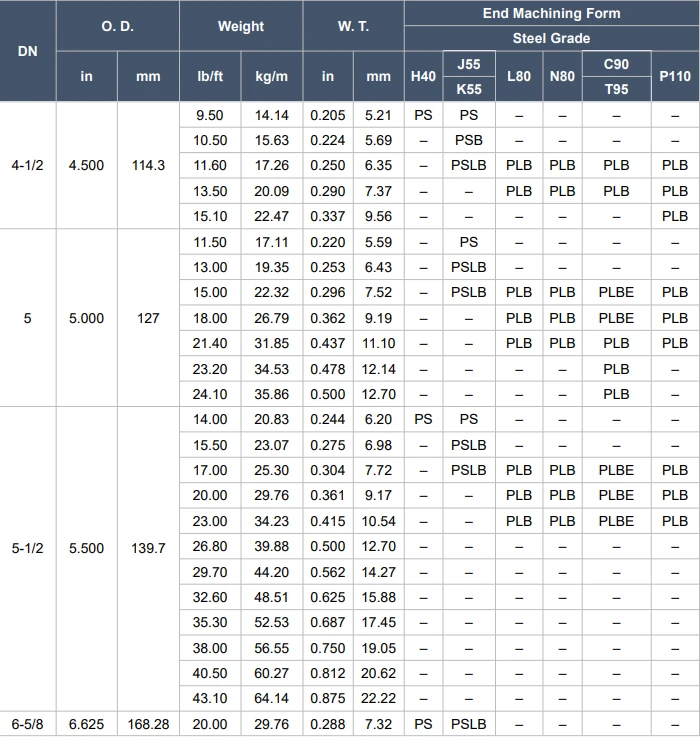The width and height of the screenshot is (700, 737).
Task: Select the weight cell 13.50
Action: coord(210,191)
